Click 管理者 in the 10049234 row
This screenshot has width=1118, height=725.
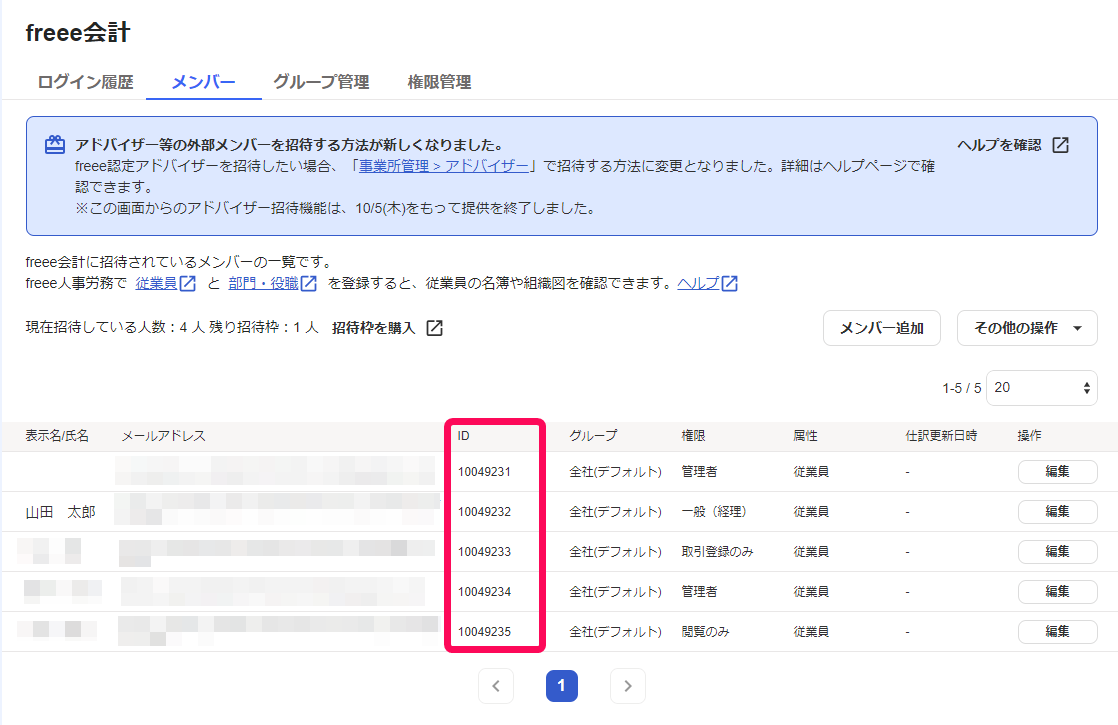pos(699,592)
